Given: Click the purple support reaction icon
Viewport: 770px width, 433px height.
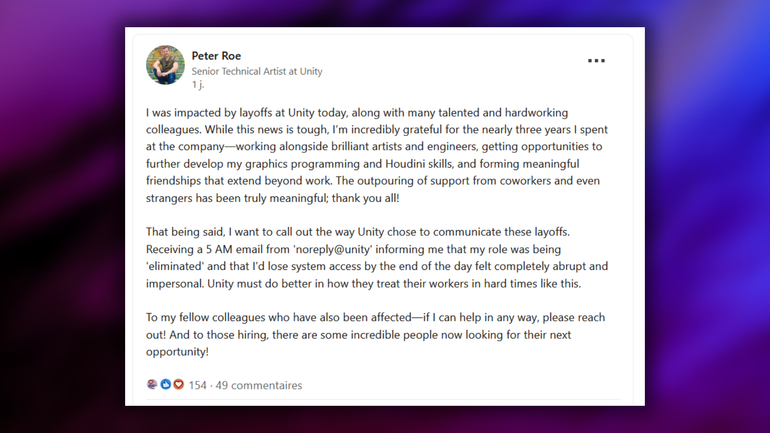Looking at the screenshot, I should (x=152, y=385).
